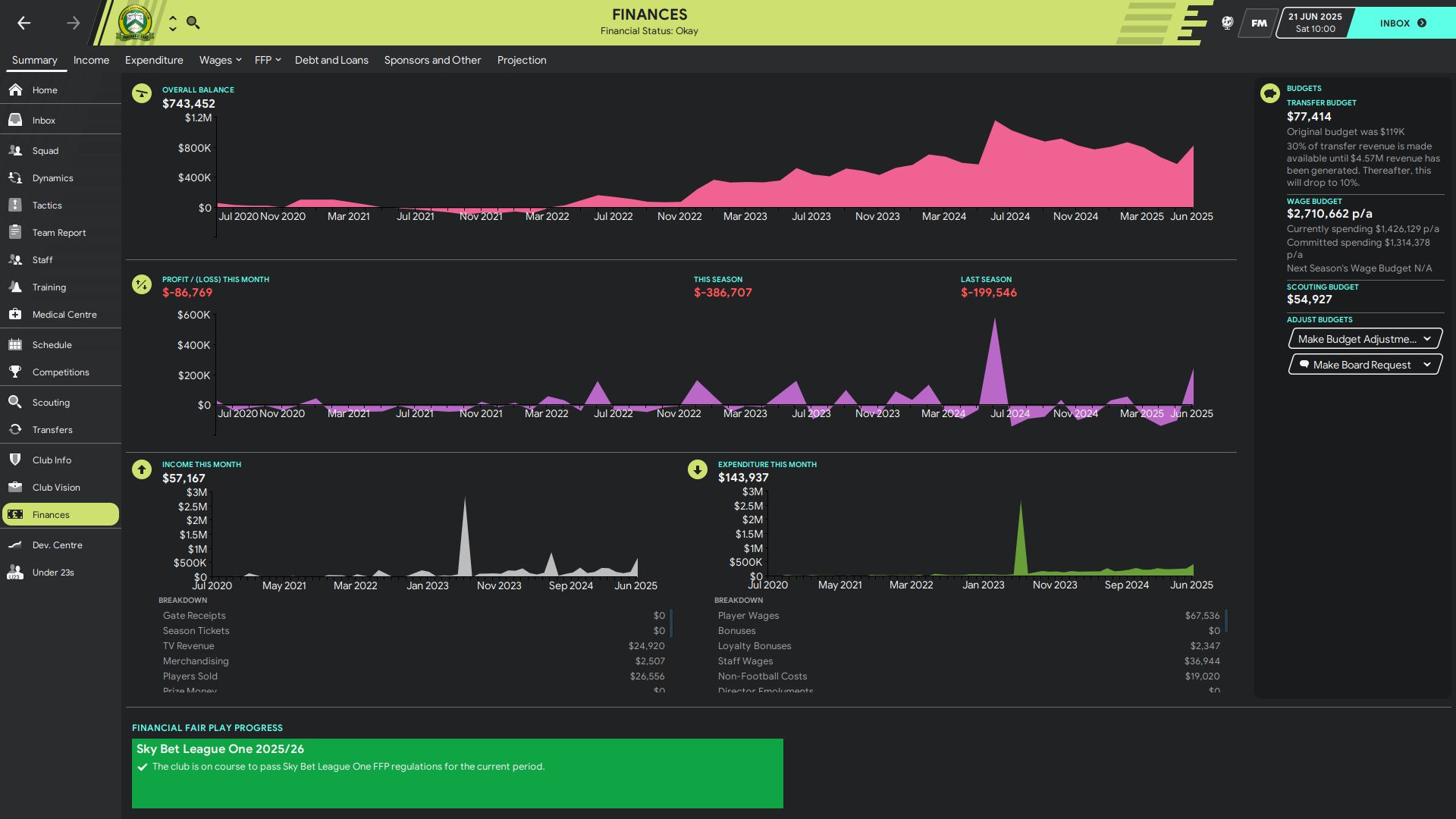The height and width of the screenshot is (819, 1456).
Task: Click the This Season loss value
Action: [x=723, y=293]
